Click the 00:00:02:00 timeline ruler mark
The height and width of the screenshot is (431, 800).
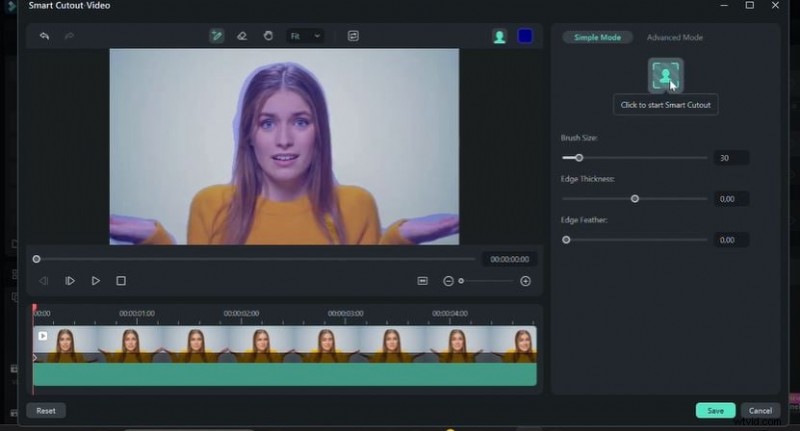[x=241, y=313]
